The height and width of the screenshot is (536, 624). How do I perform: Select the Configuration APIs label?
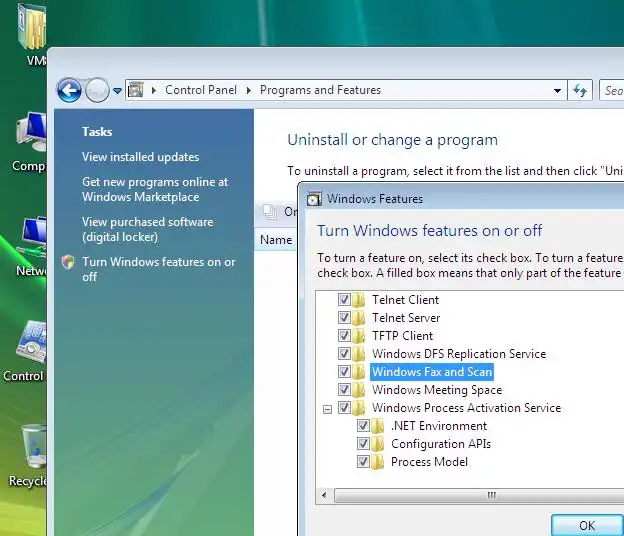click(x=441, y=444)
